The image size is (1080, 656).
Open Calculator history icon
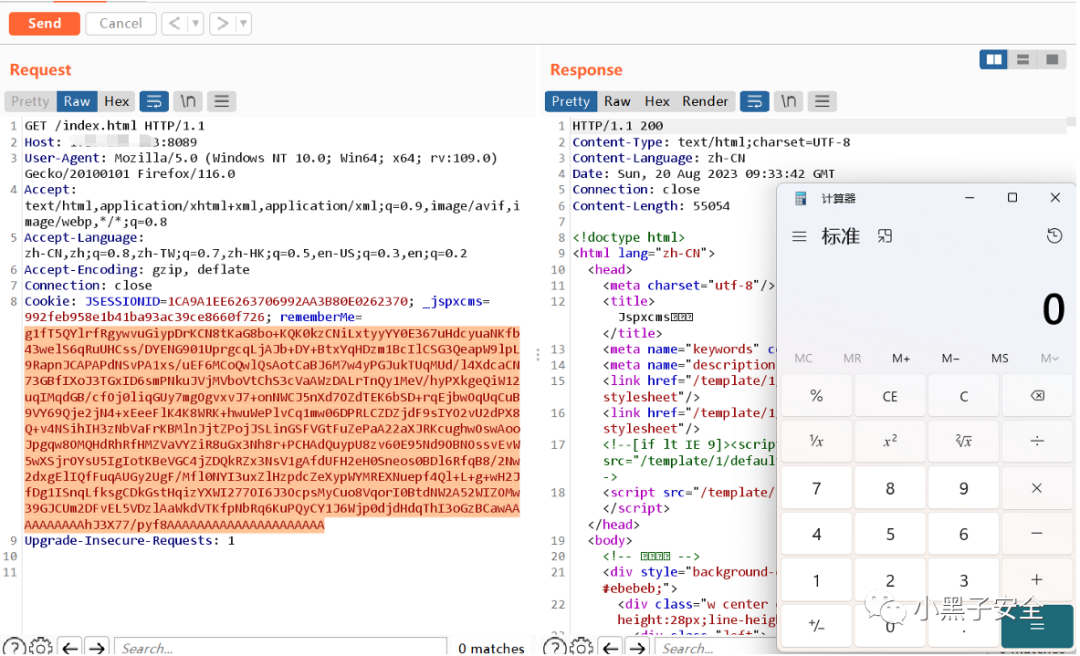[x=1055, y=236]
